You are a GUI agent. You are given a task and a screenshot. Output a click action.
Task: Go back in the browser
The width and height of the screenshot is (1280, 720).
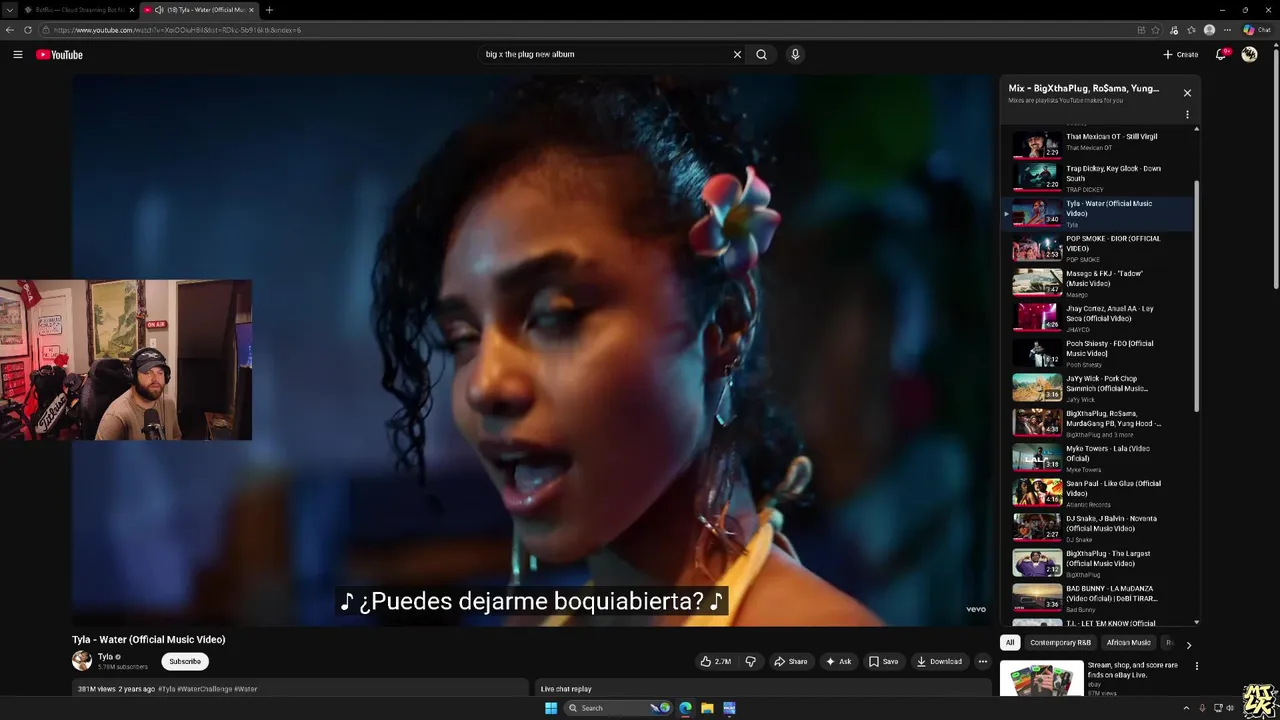pos(10,30)
